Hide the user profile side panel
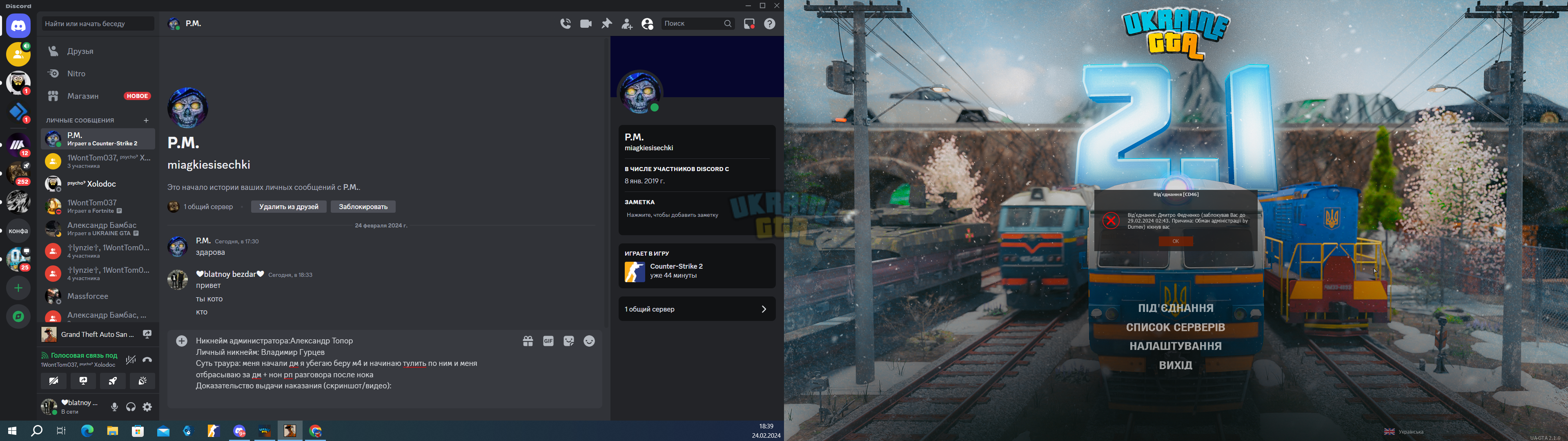Screen dimensions: 1568x441 (648, 24)
